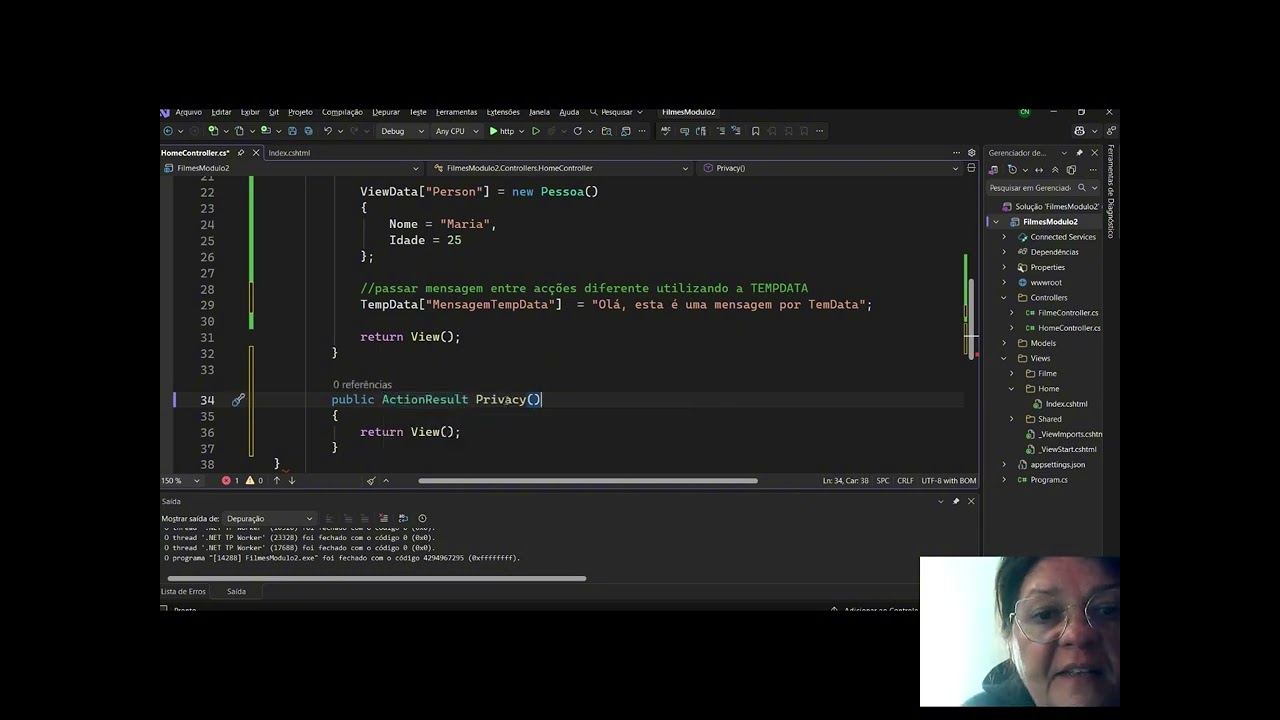Click the Undo icon
Image resolution: width=1280 pixels, height=720 pixels.
(328, 131)
